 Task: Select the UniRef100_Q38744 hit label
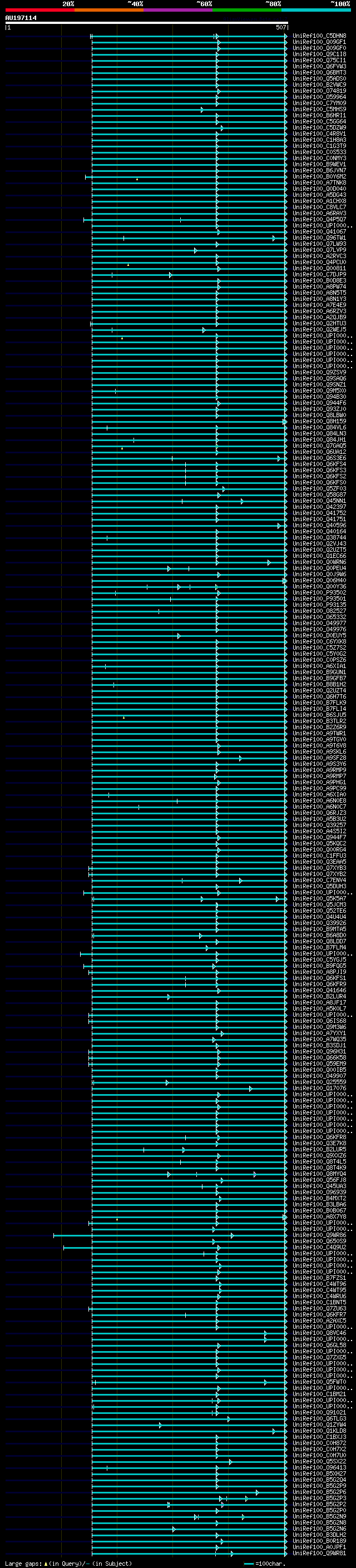pyautogui.click(x=319, y=537)
